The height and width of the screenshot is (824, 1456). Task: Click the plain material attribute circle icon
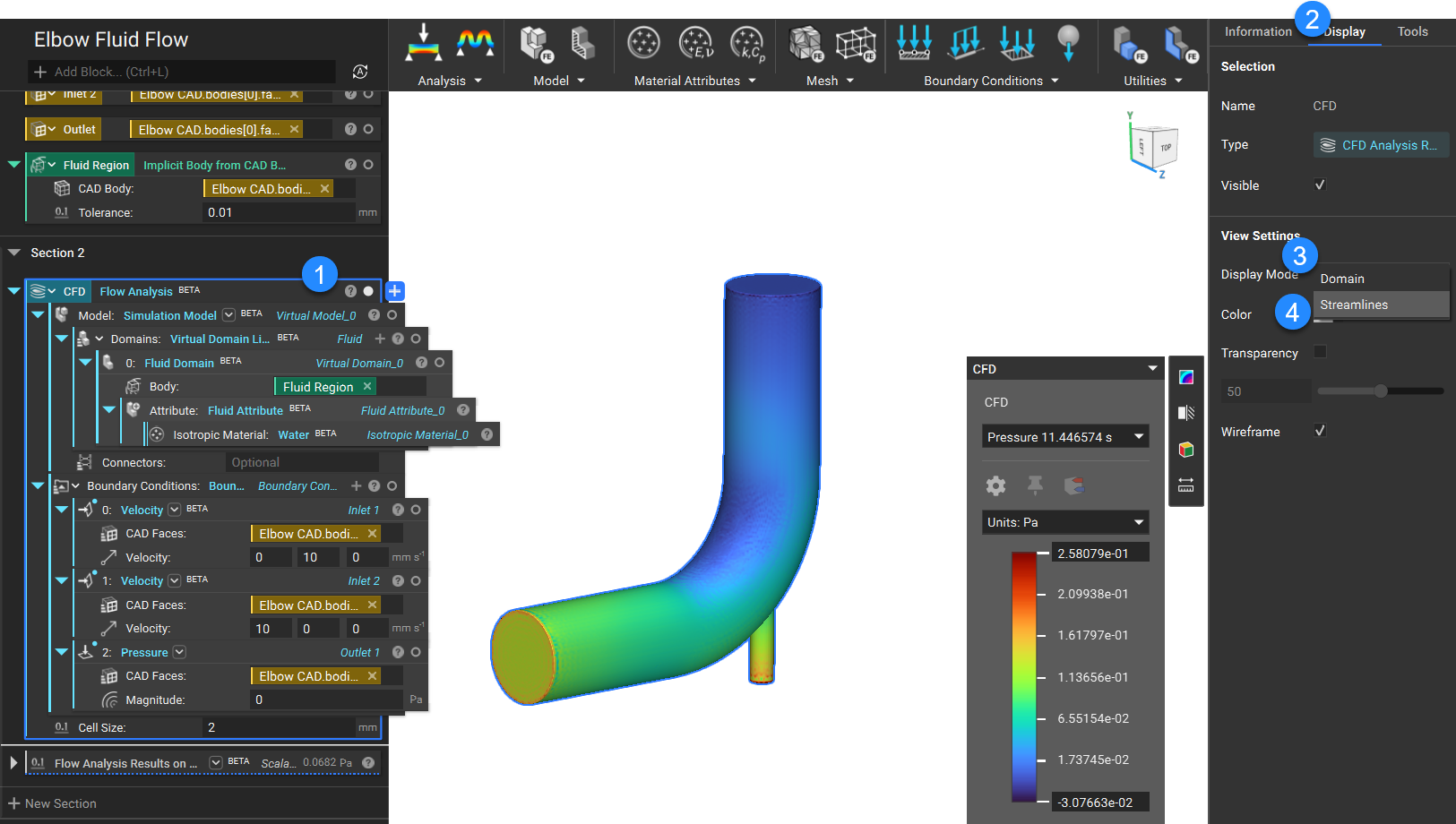click(x=643, y=42)
